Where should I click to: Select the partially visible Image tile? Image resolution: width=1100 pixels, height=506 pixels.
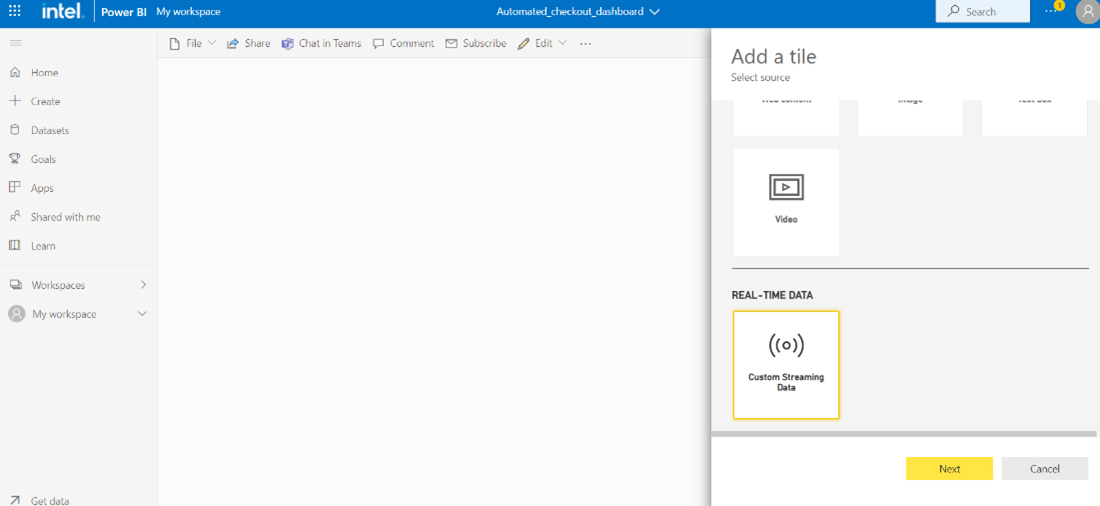pyautogui.click(x=910, y=116)
